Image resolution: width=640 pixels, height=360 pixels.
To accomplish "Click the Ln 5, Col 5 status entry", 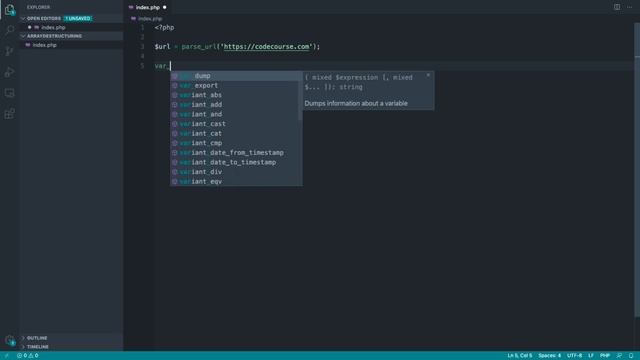I will [520, 356].
